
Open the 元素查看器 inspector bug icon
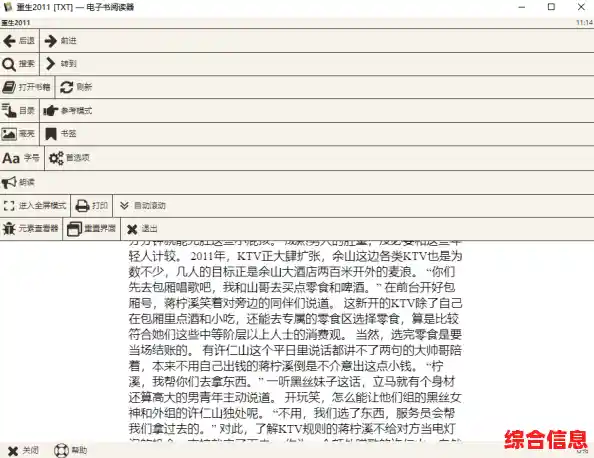click(x=31, y=228)
